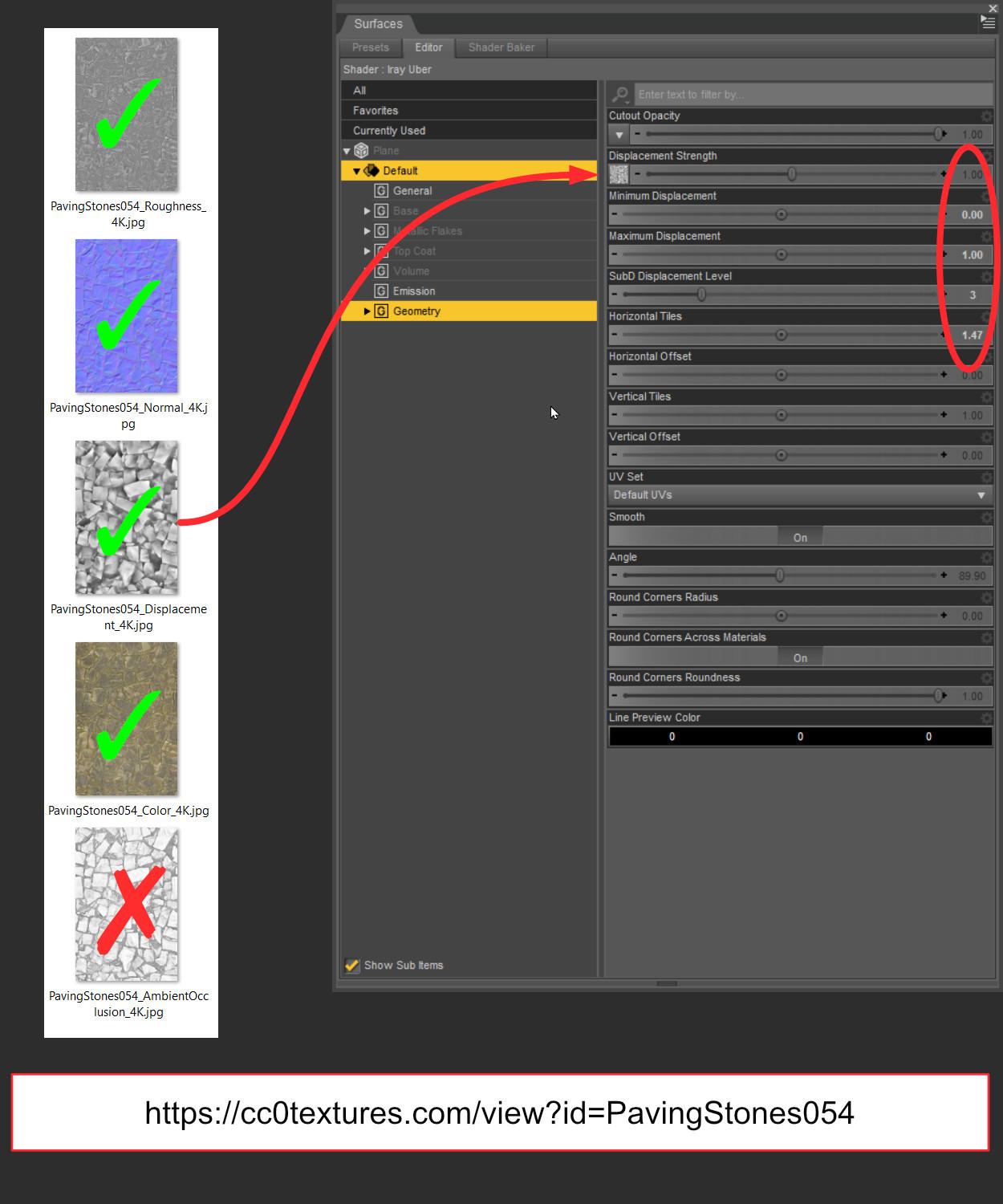This screenshot has height=1204, width=1003.
Task: Open the Smooth property gear icon
Action: click(x=987, y=518)
